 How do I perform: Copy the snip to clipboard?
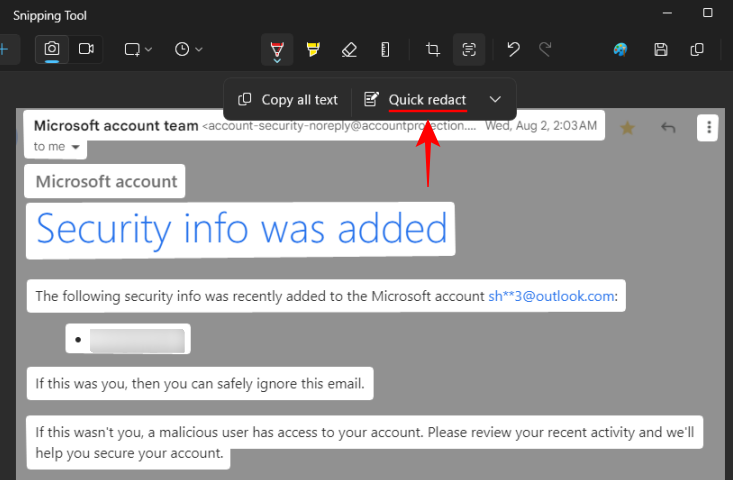coord(697,49)
